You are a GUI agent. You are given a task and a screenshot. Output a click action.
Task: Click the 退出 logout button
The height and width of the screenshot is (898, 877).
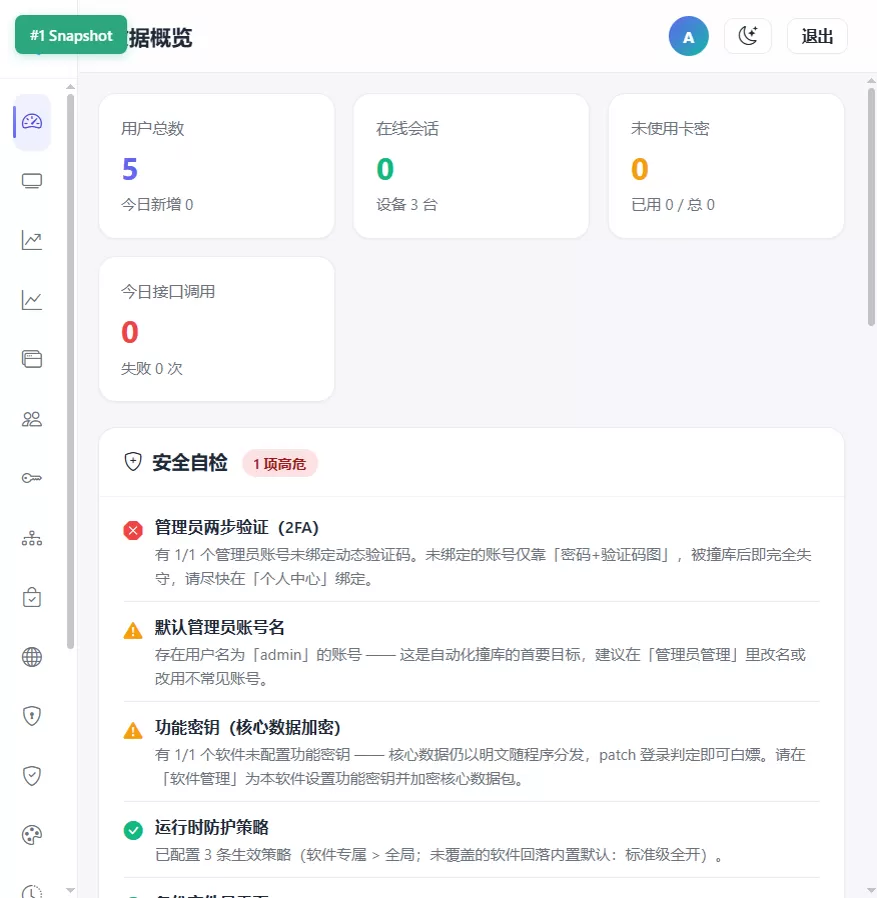(x=817, y=36)
